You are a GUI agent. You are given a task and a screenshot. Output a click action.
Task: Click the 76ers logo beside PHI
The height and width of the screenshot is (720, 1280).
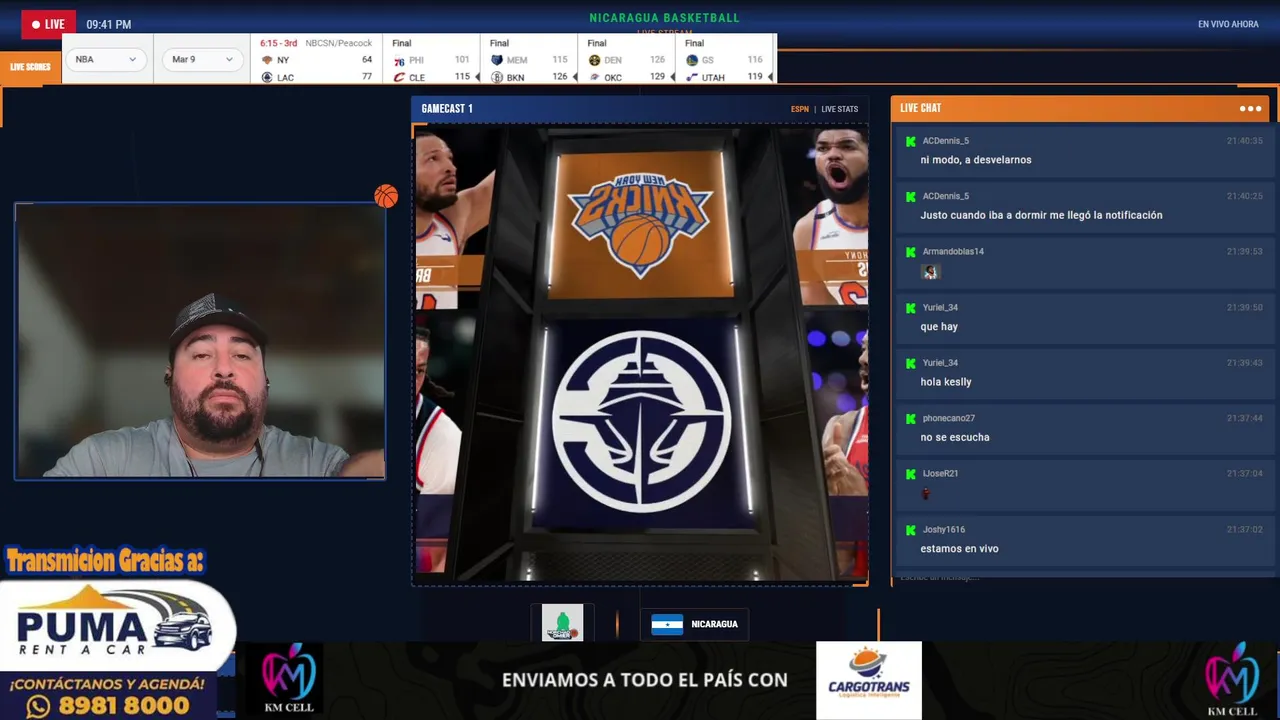399,60
